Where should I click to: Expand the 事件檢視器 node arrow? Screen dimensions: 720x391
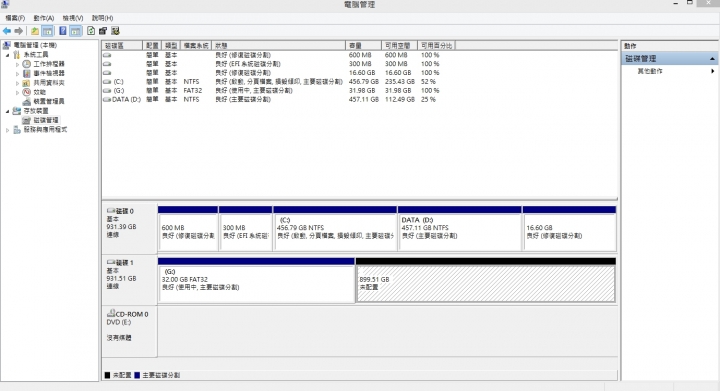click(17, 74)
